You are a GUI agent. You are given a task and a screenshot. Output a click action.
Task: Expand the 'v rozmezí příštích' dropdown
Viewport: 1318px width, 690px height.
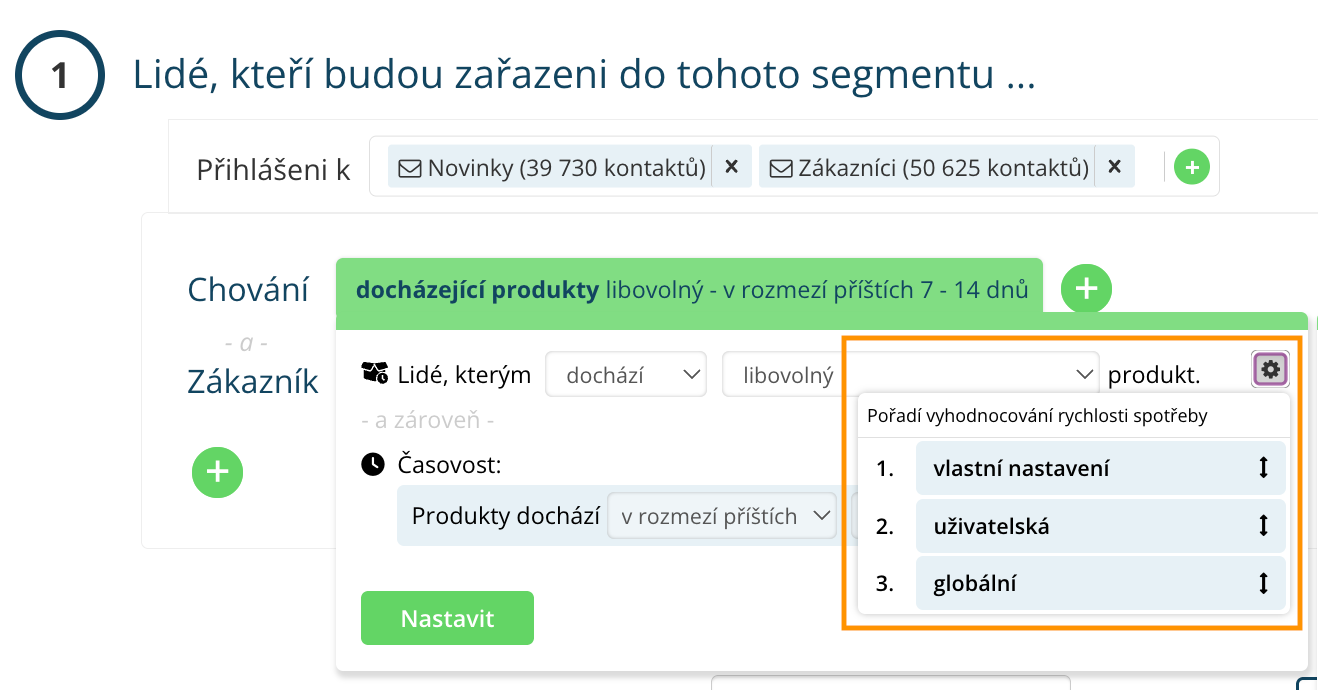722,516
